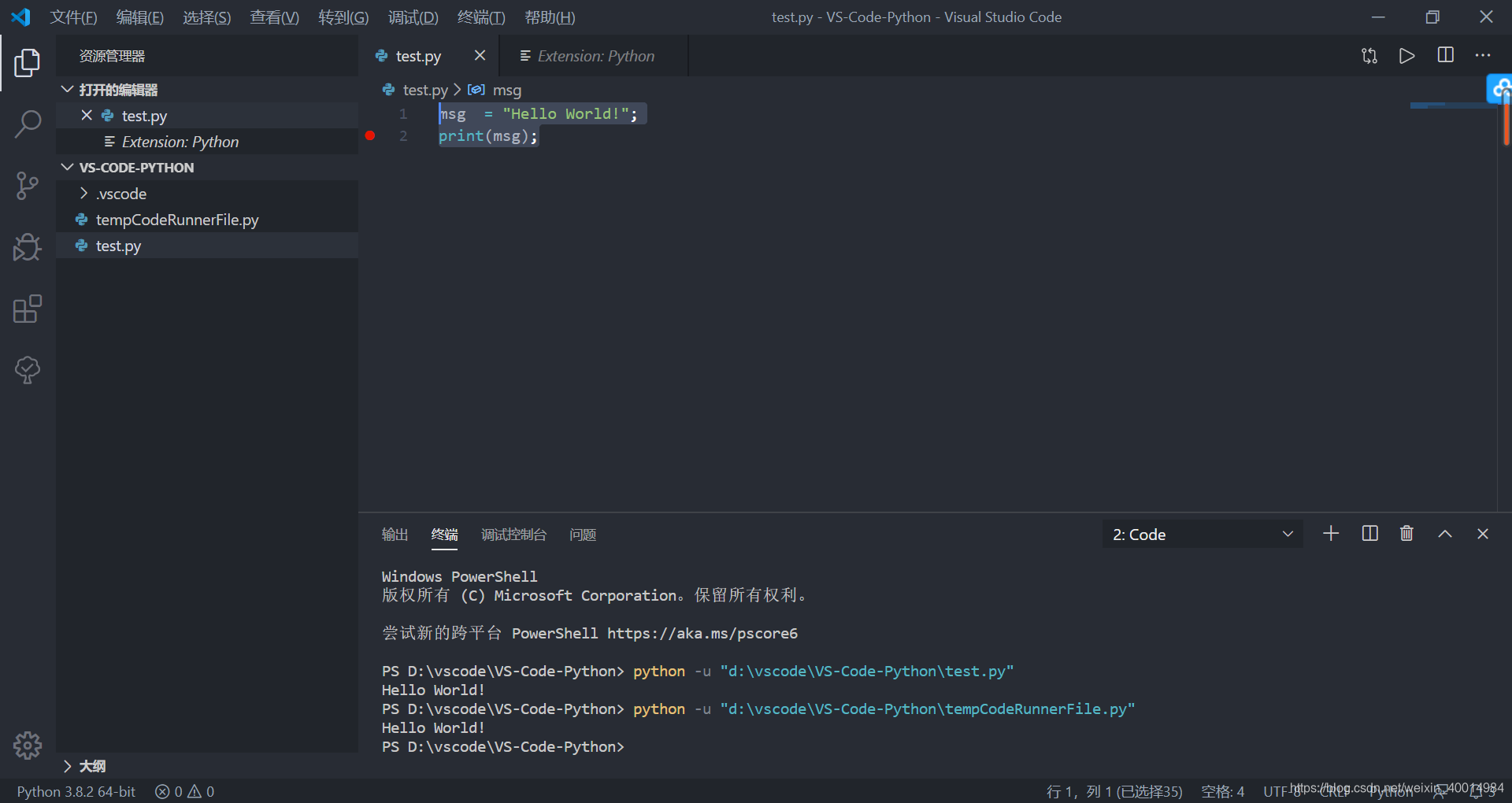Screen dimensions: 1512x803
Task: Open the terminal selector dropdown '2: Code'
Action: (1203, 535)
